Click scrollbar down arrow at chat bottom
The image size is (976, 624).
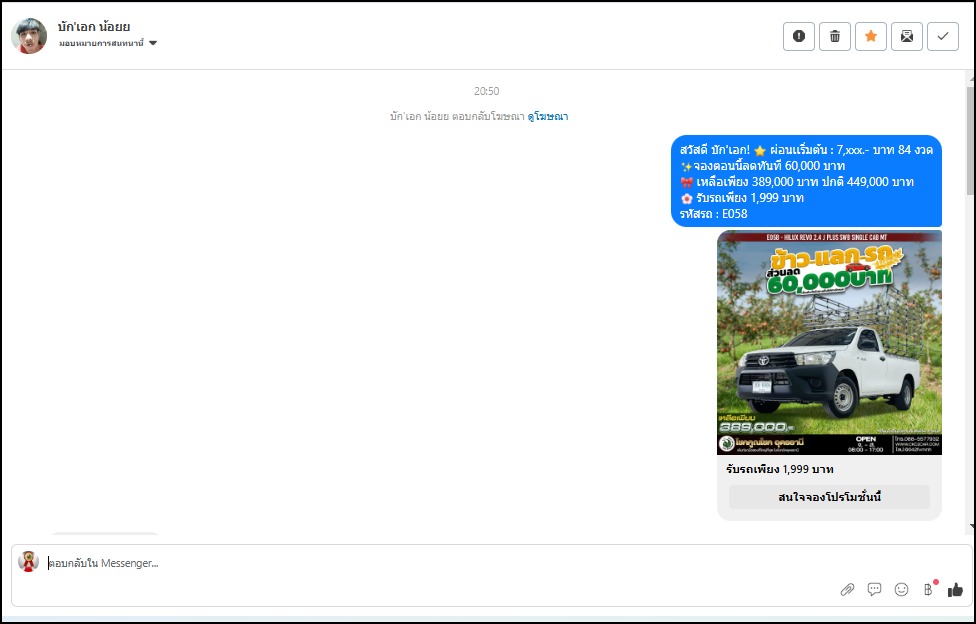click(x=970, y=527)
